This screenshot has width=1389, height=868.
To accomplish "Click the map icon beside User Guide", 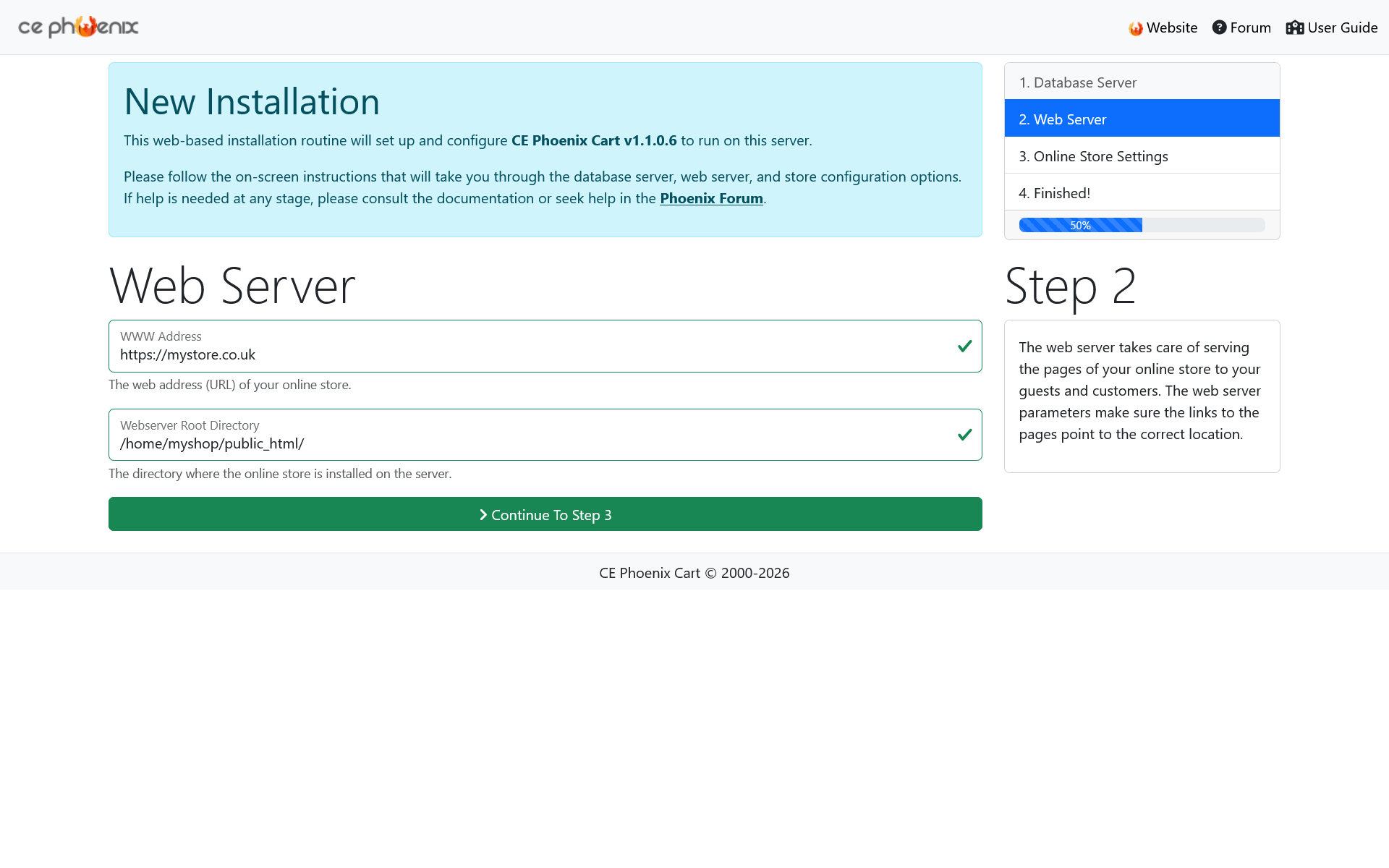I will click(1295, 27).
